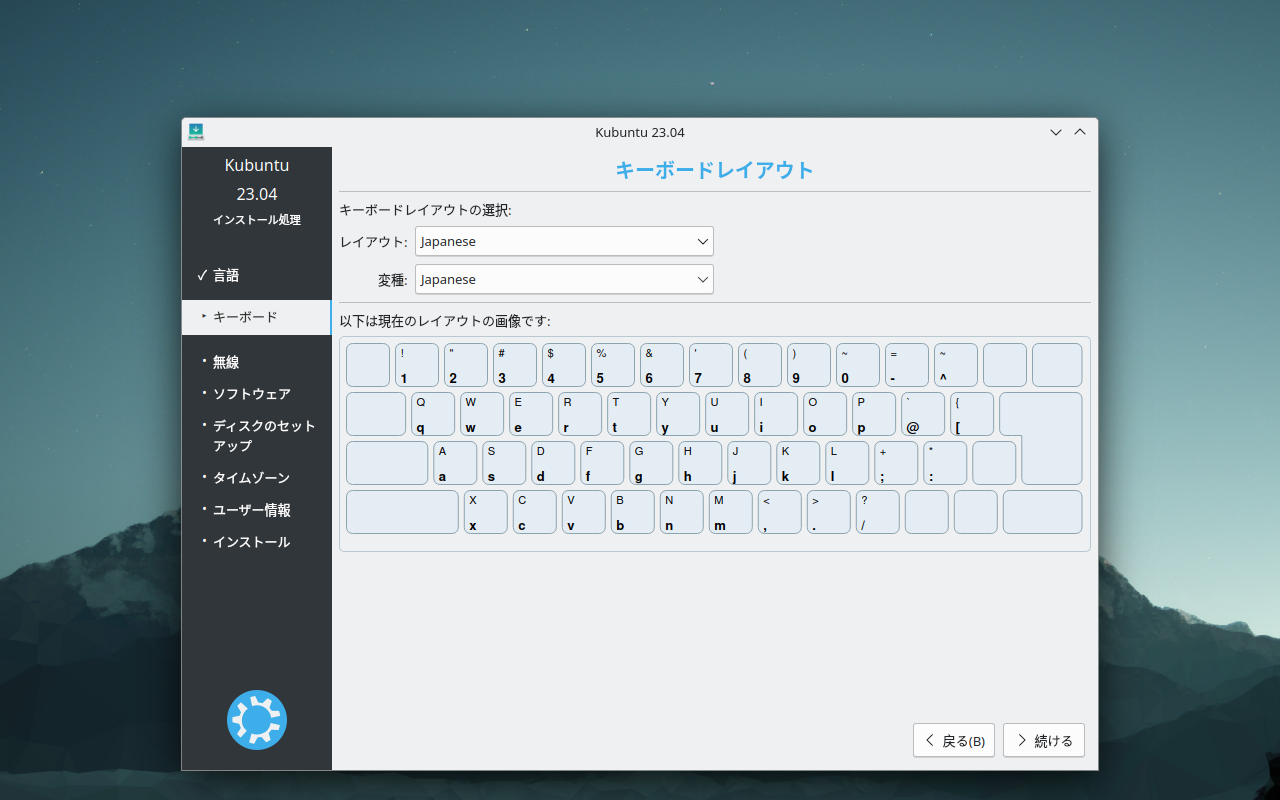Click the T key in the layout preview
This screenshot has width=1280, height=800.
[629, 414]
